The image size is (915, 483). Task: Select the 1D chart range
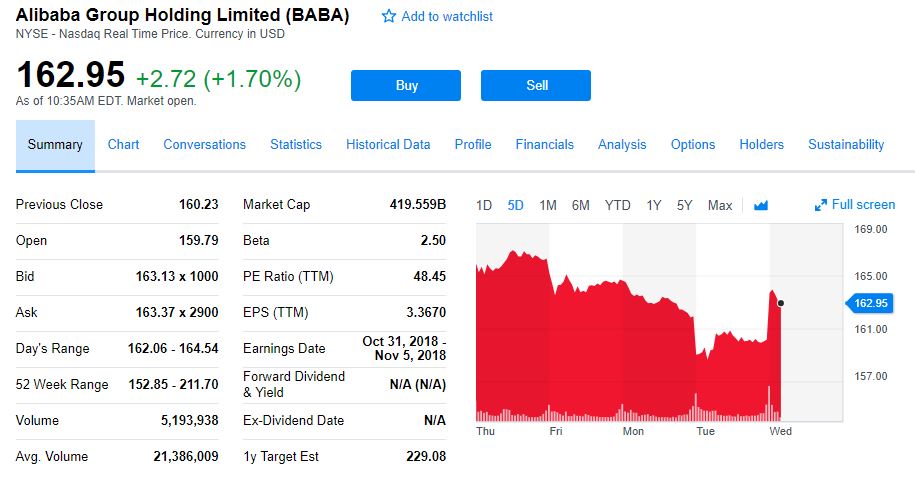pos(484,205)
